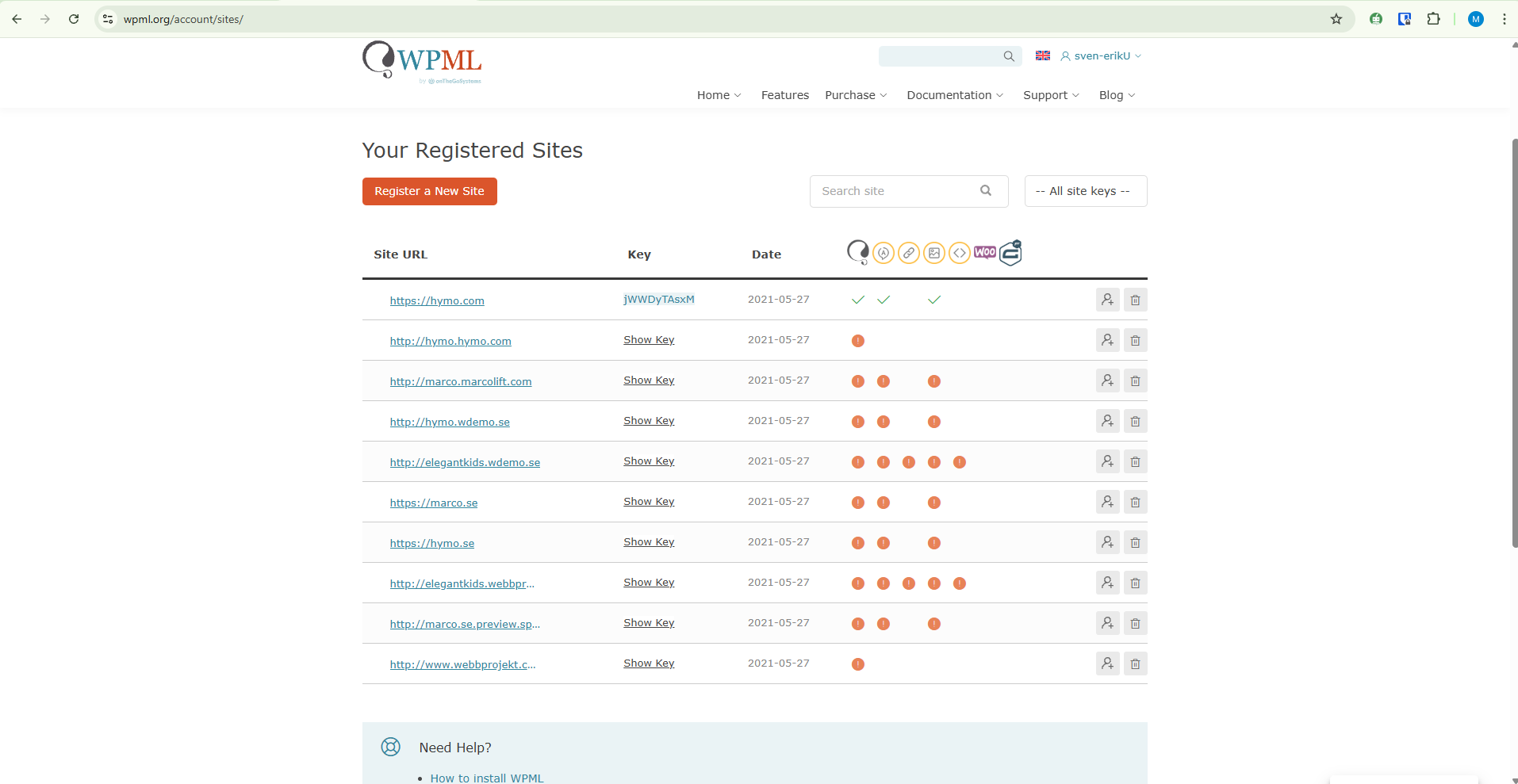
Task: Assign user for elegantkids.wdemo.se row
Action: 1108,461
